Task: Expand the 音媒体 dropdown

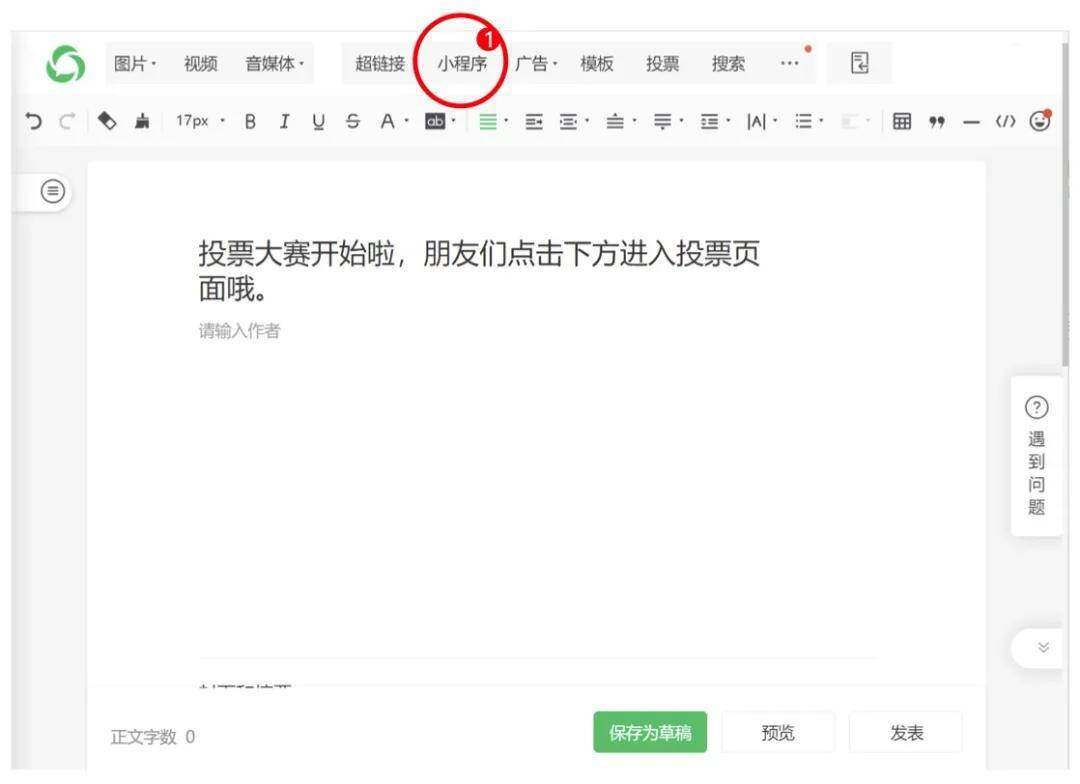Action: tap(275, 64)
